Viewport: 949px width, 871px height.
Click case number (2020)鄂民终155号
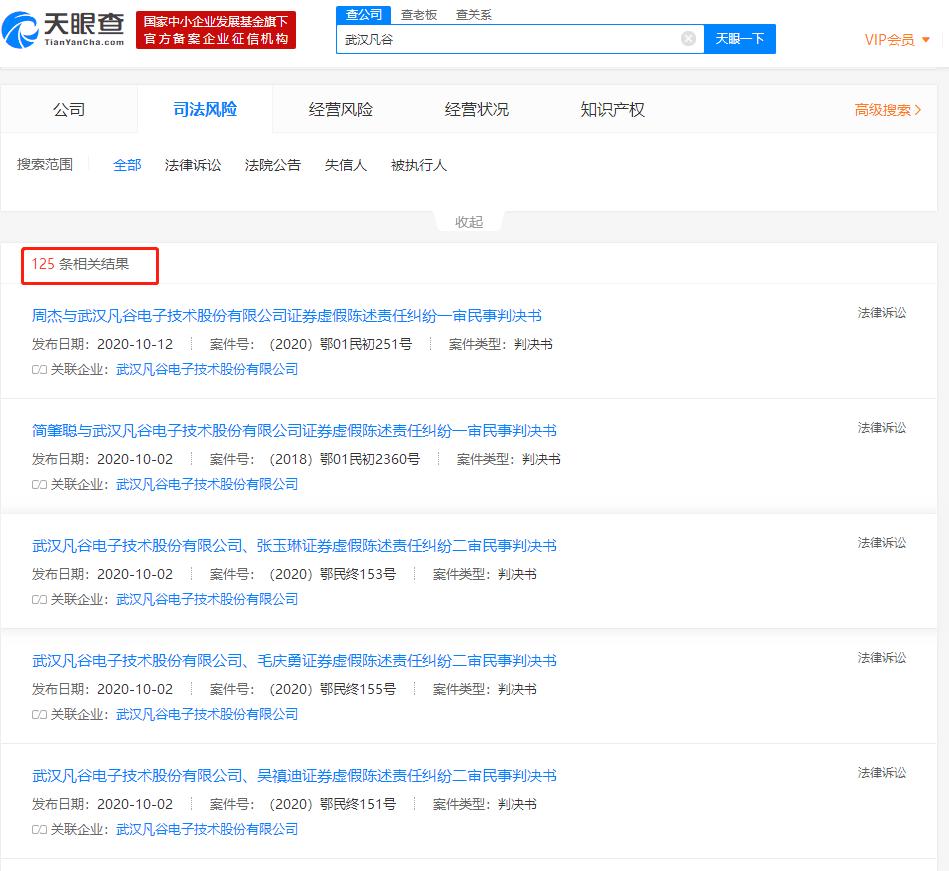click(333, 689)
